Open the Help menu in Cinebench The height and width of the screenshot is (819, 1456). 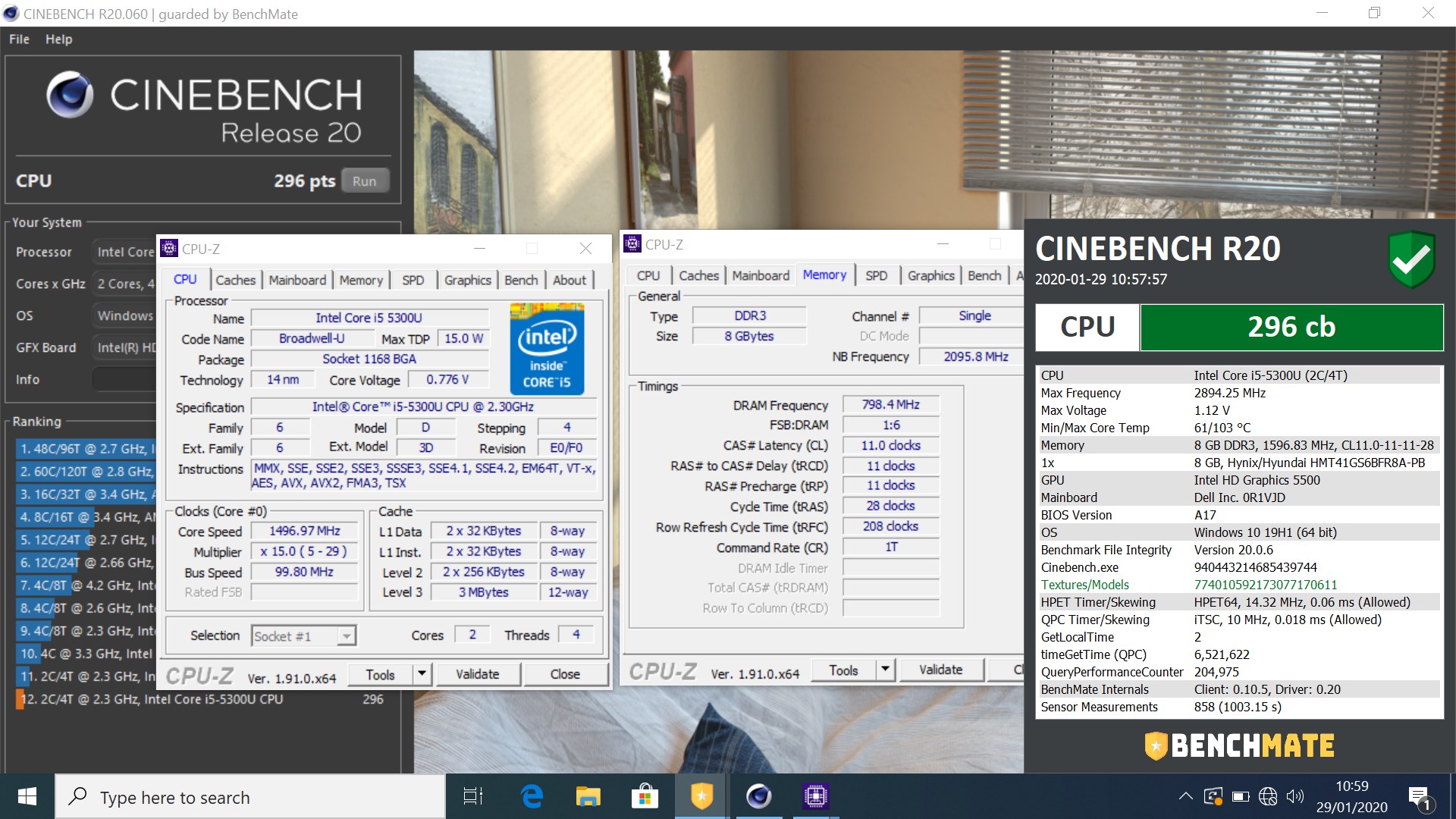pos(58,39)
